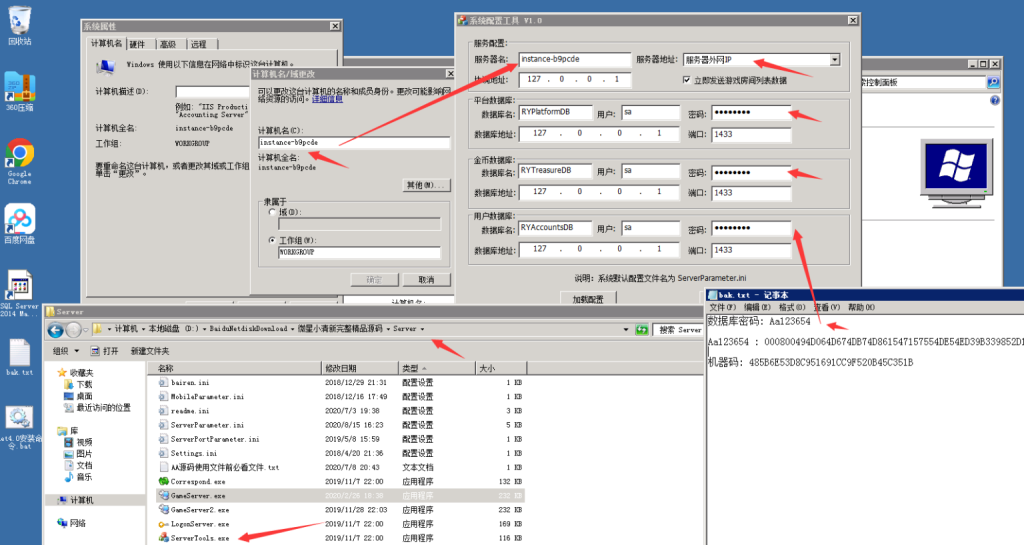Click the 加载配置 button

588,299
